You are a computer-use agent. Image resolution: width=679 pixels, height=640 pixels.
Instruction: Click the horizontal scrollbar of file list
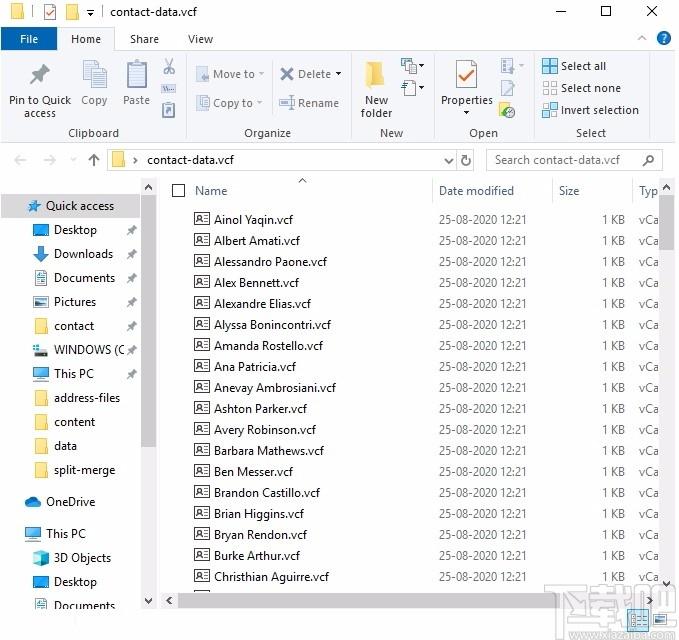(366, 600)
